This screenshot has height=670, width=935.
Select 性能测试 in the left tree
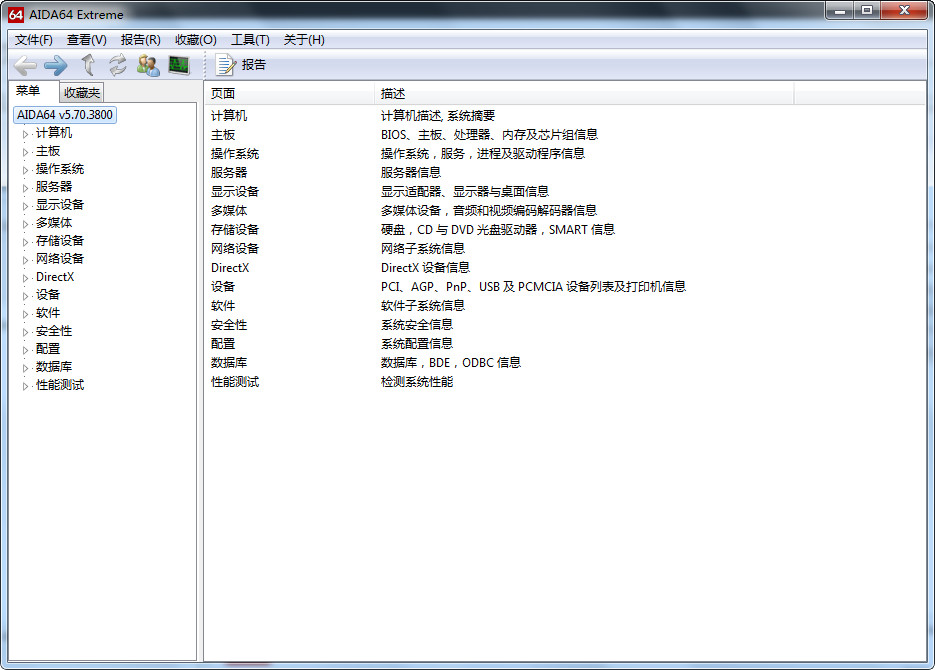(x=60, y=384)
